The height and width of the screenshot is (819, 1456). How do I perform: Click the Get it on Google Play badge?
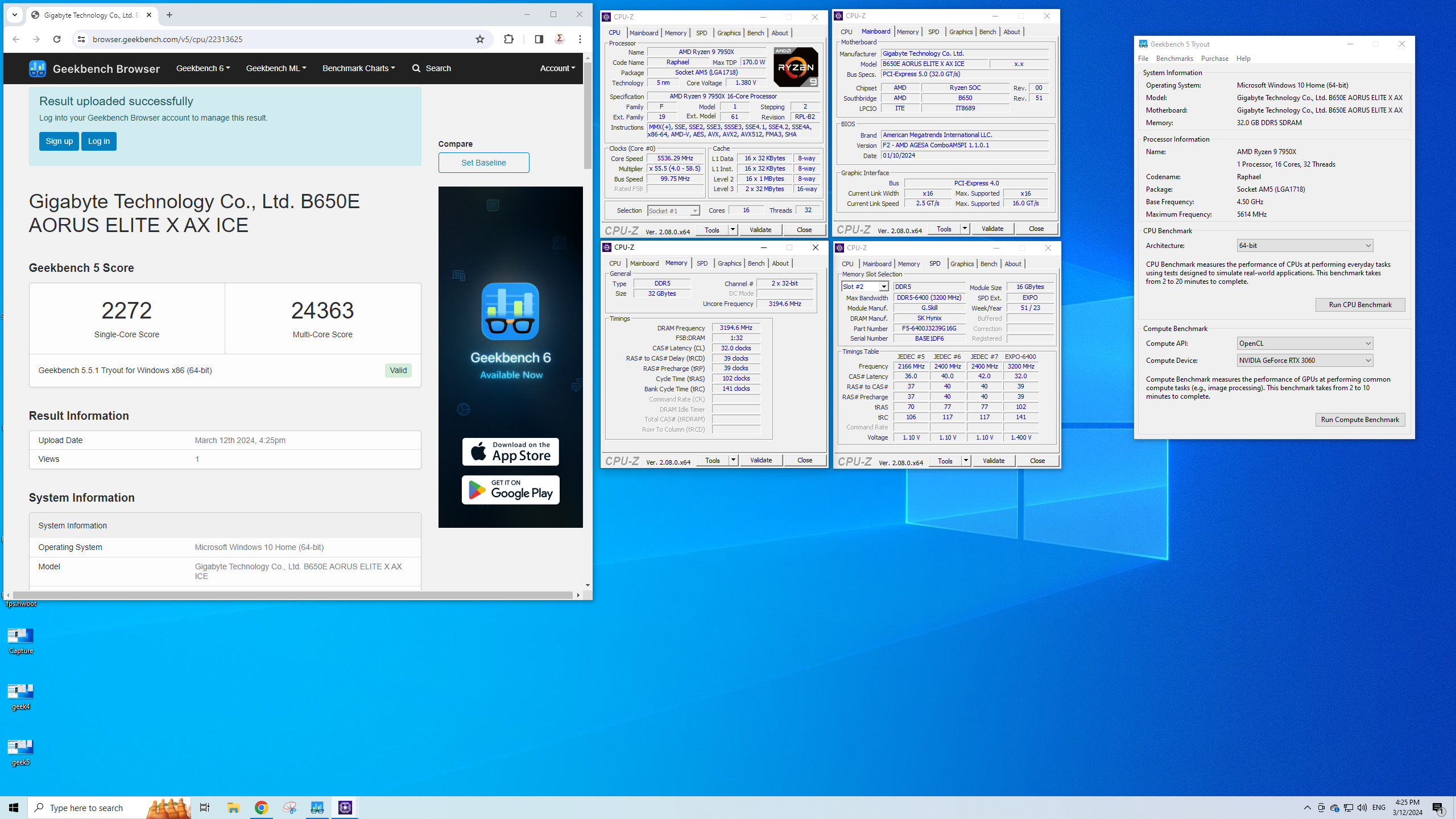click(511, 490)
